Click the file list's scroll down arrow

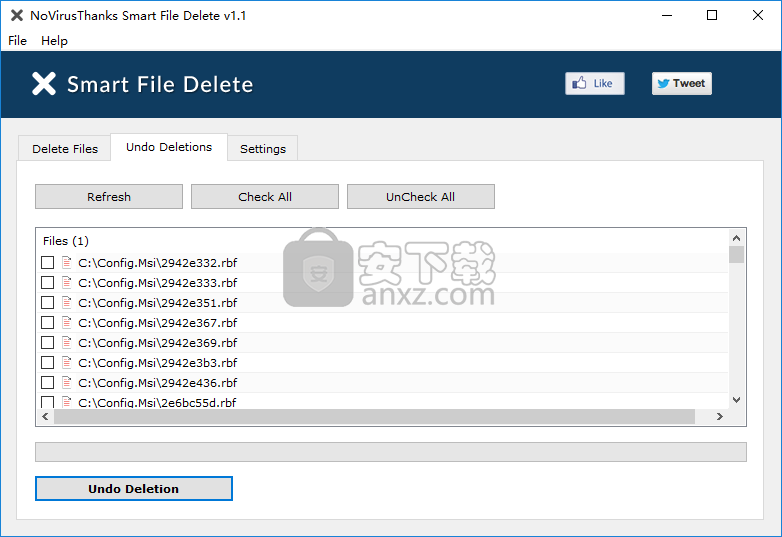click(x=736, y=399)
